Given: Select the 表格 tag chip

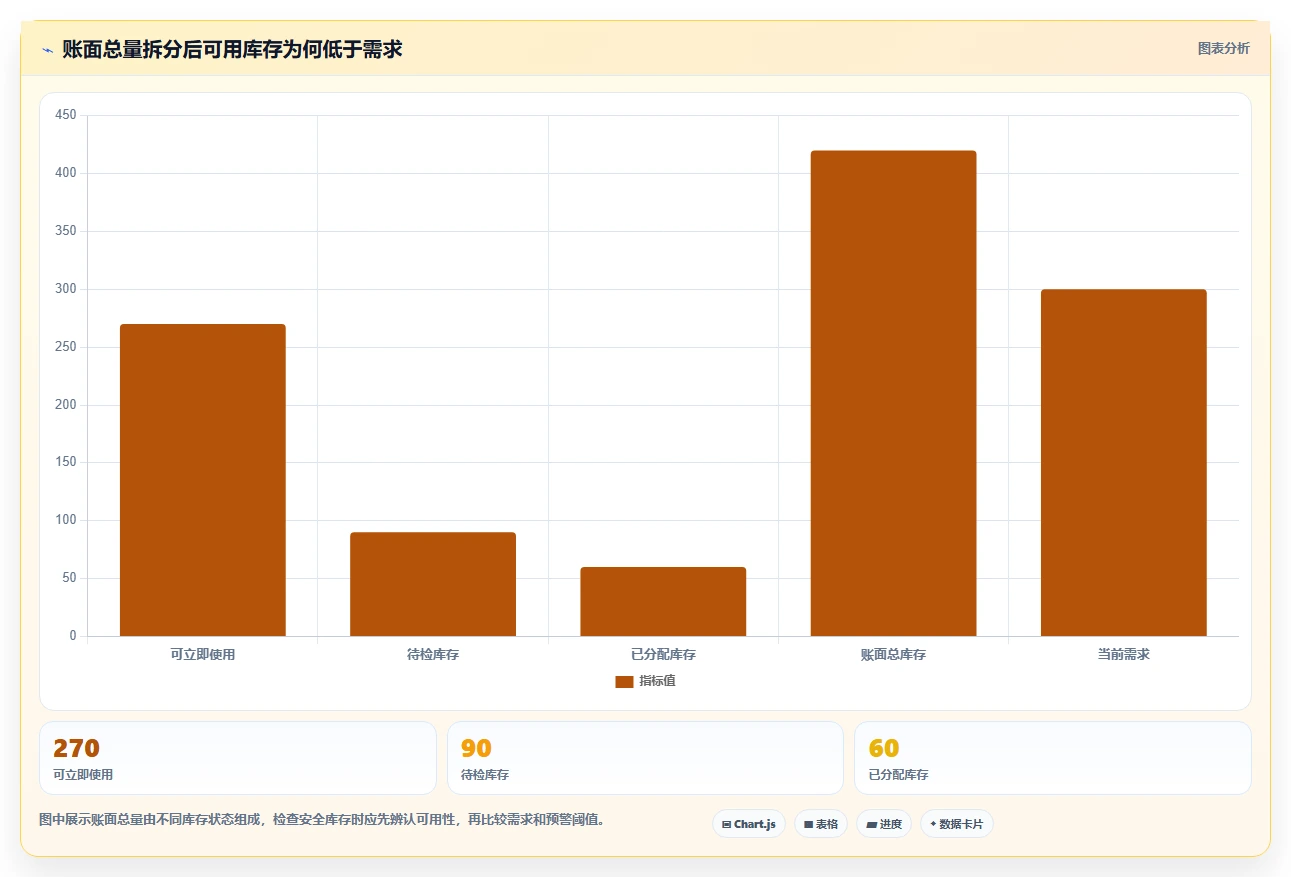Looking at the screenshot, I should (x=821, y=824).
